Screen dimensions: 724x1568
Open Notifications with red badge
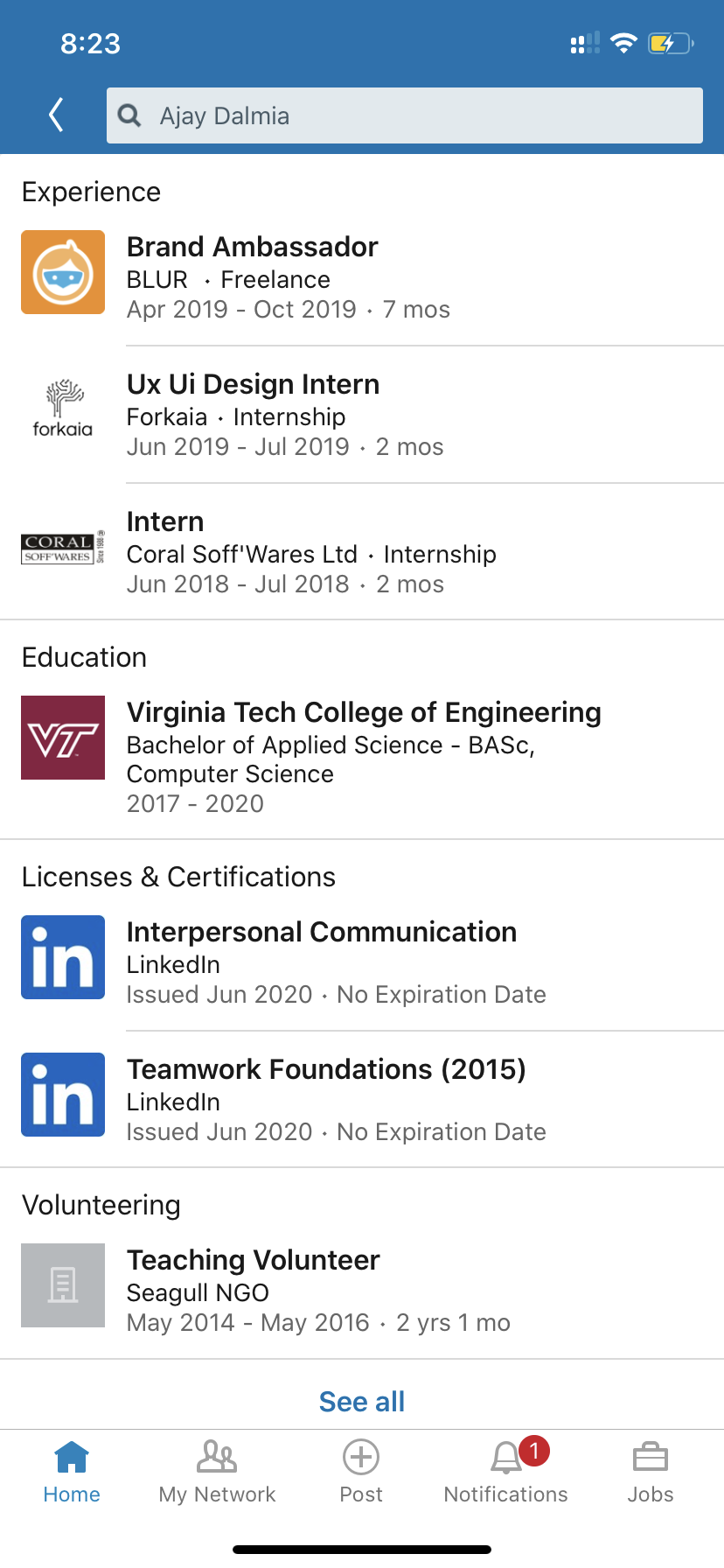(x=506, y=1473)
